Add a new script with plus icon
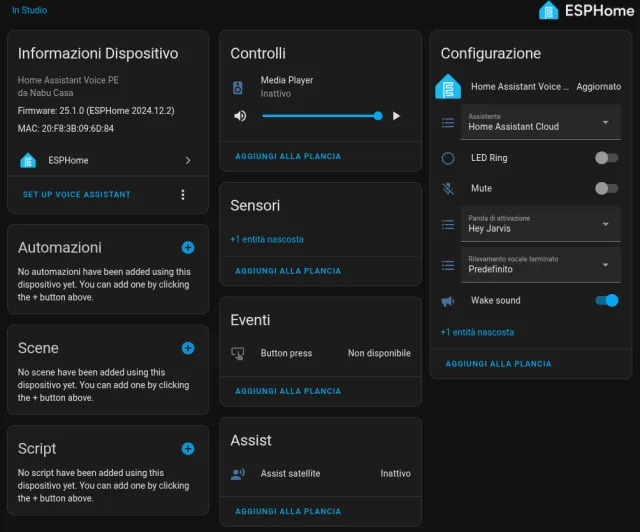The width and height of the screenshot is (640, 532). click(188, 449)
